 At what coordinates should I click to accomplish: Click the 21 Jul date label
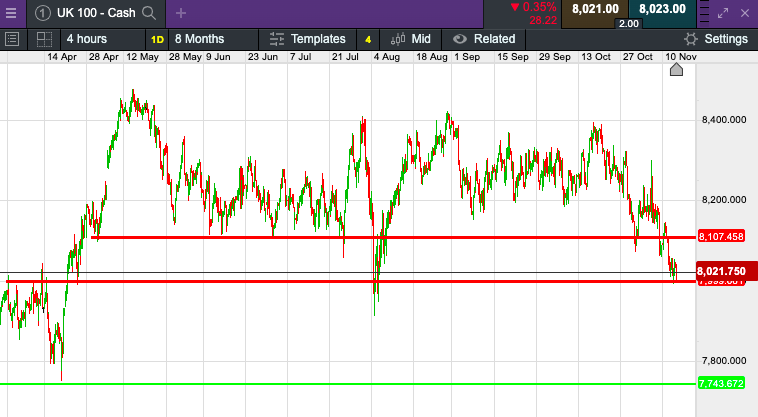345,57
